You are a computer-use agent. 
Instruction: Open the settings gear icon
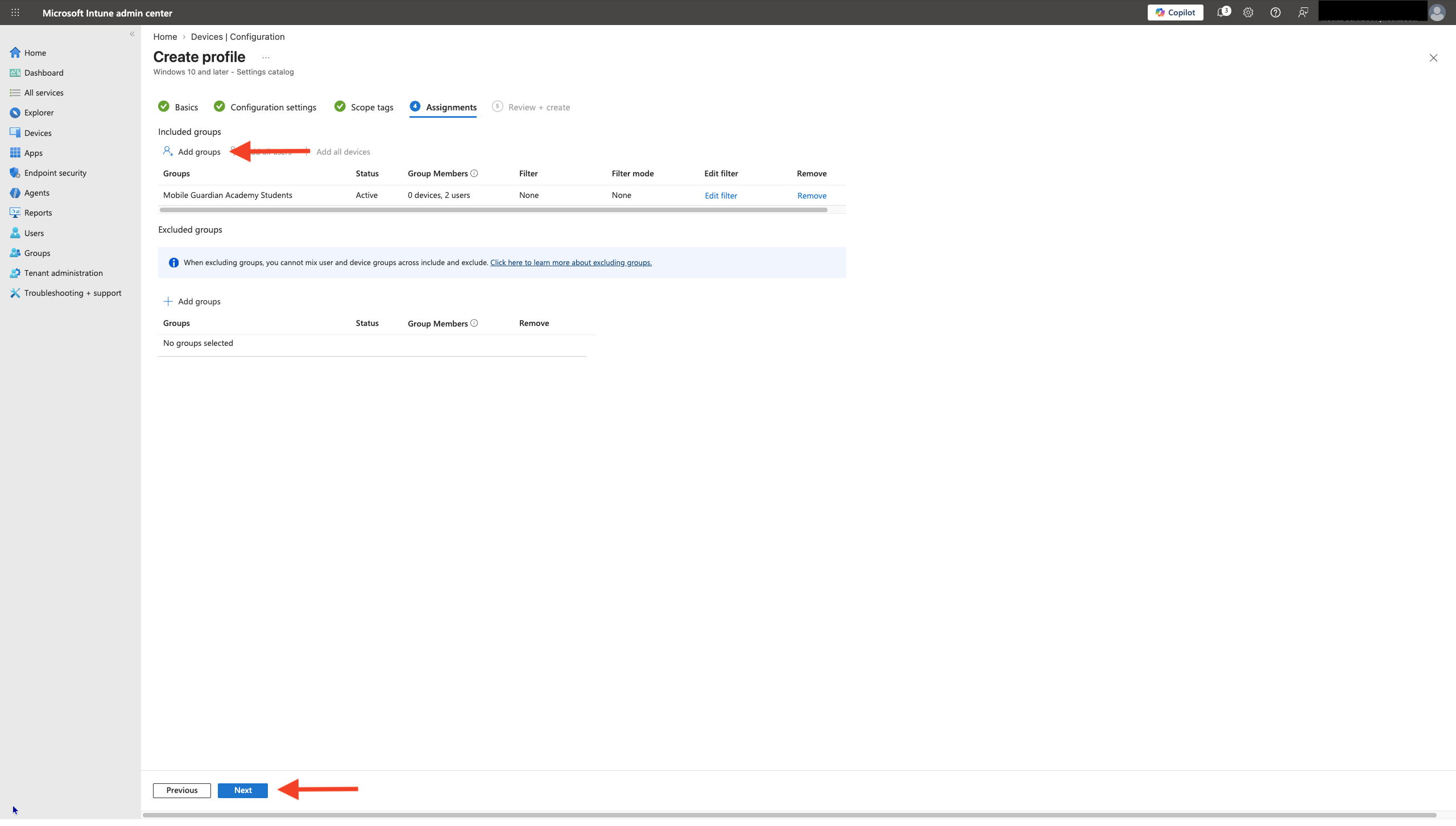tap(1248, 13)
